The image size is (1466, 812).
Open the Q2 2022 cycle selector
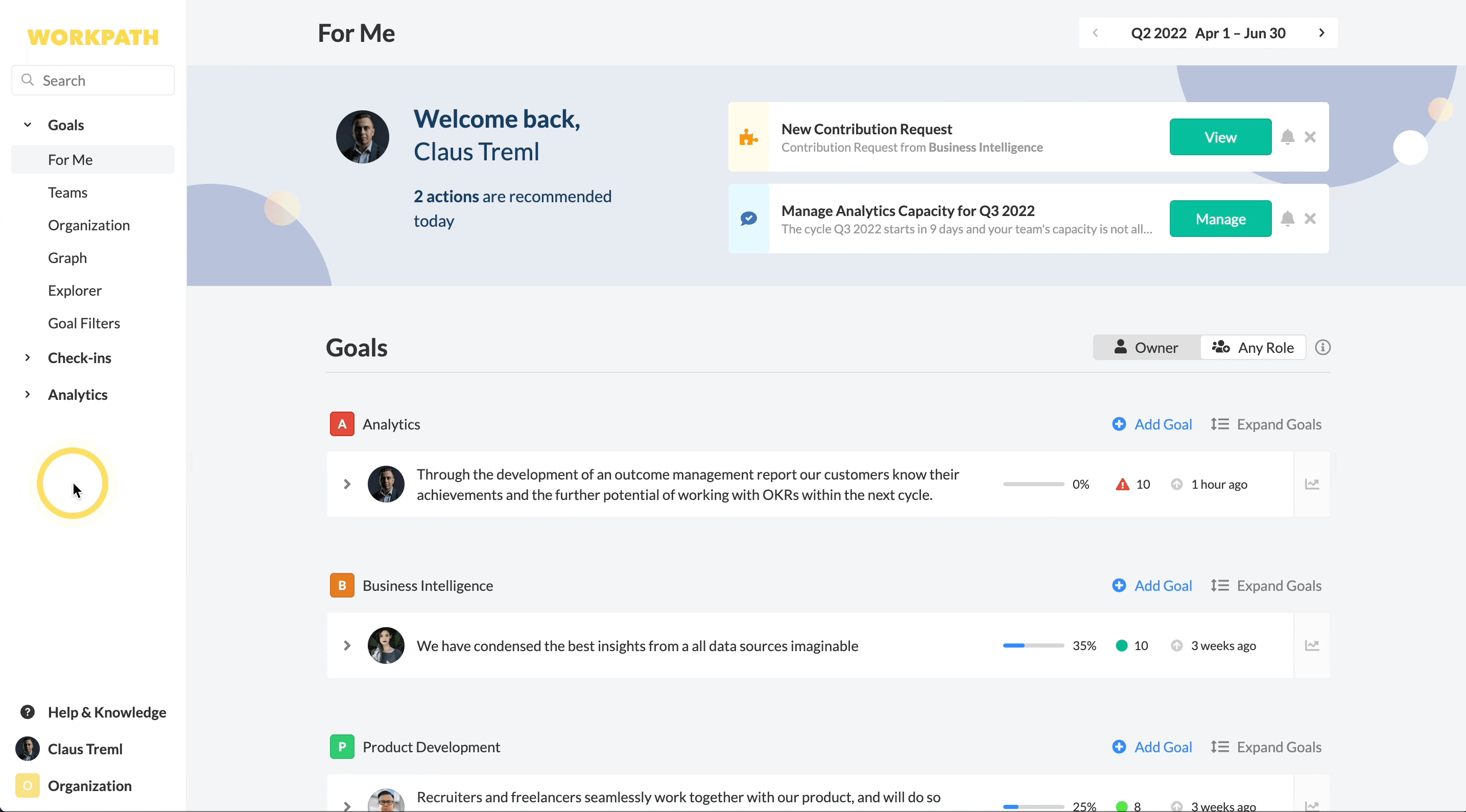[1208, 33]
